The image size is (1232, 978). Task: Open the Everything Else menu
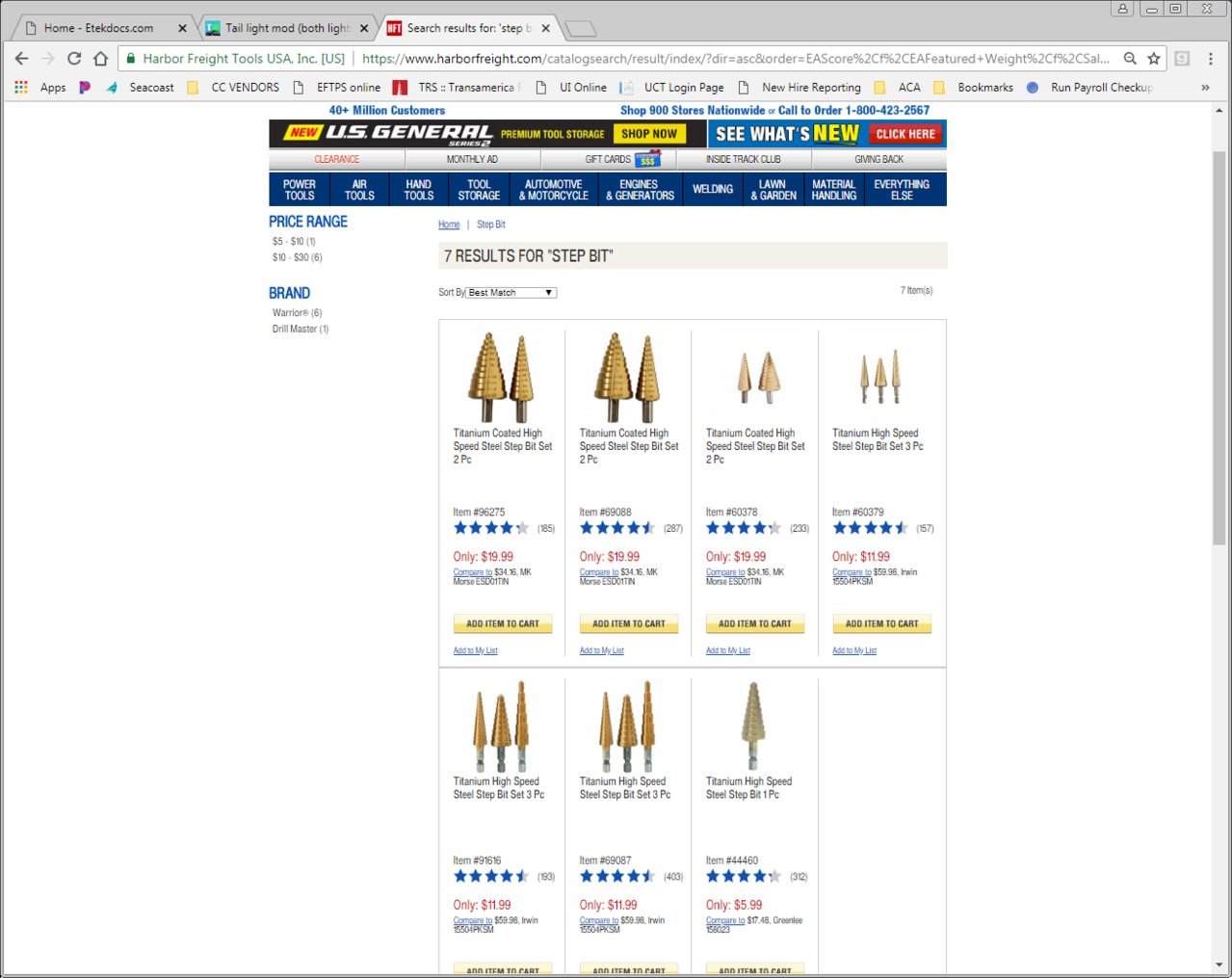[902, 190]
